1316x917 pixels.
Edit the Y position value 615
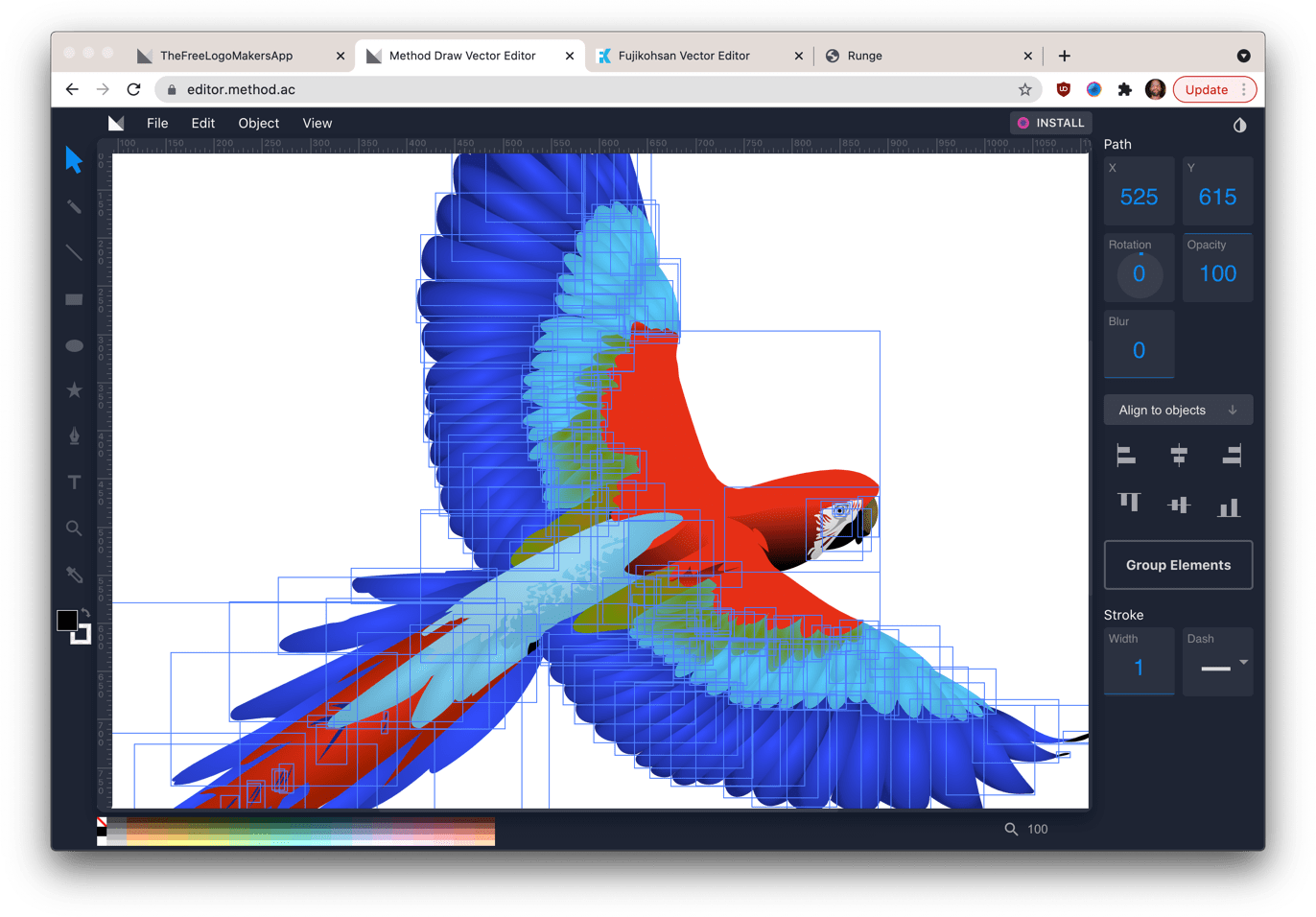coord(1217,197)
